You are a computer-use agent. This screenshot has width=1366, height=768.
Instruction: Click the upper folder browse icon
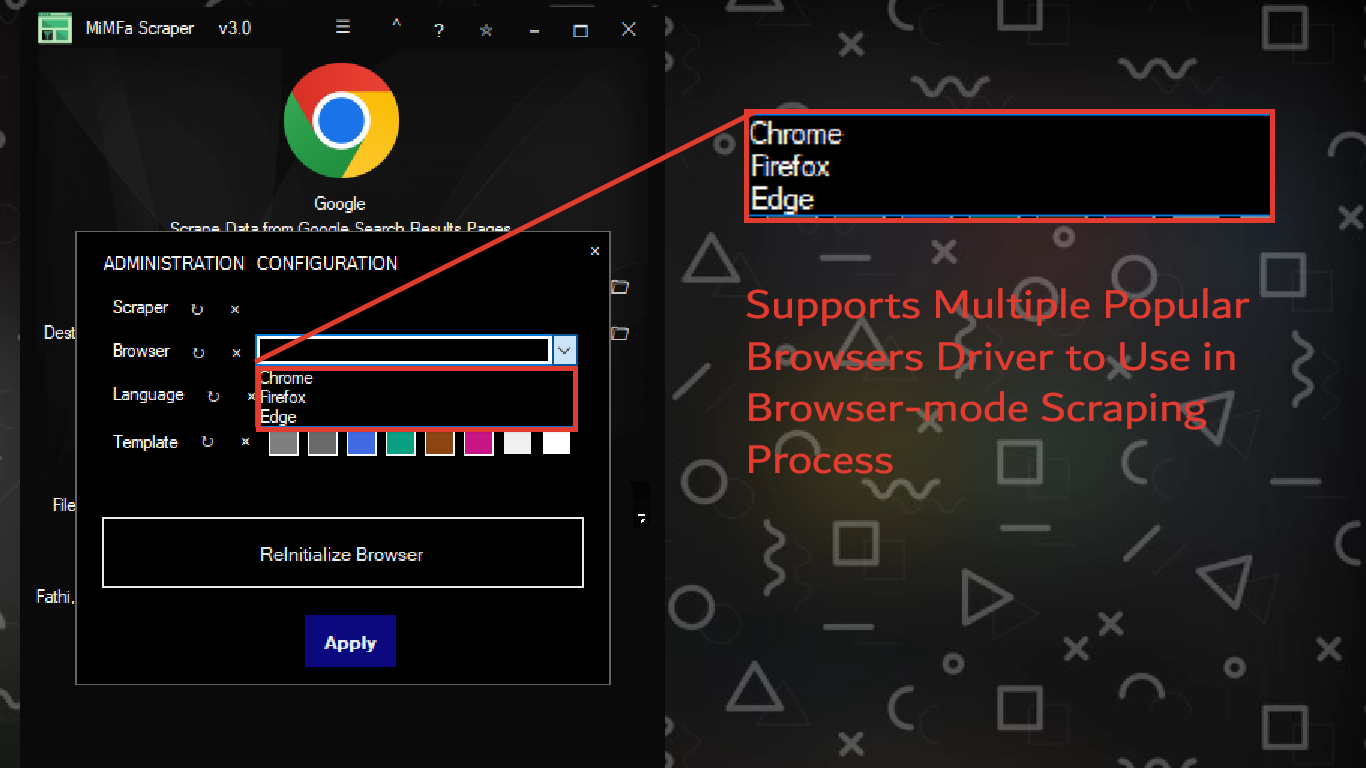click(620, 287)
